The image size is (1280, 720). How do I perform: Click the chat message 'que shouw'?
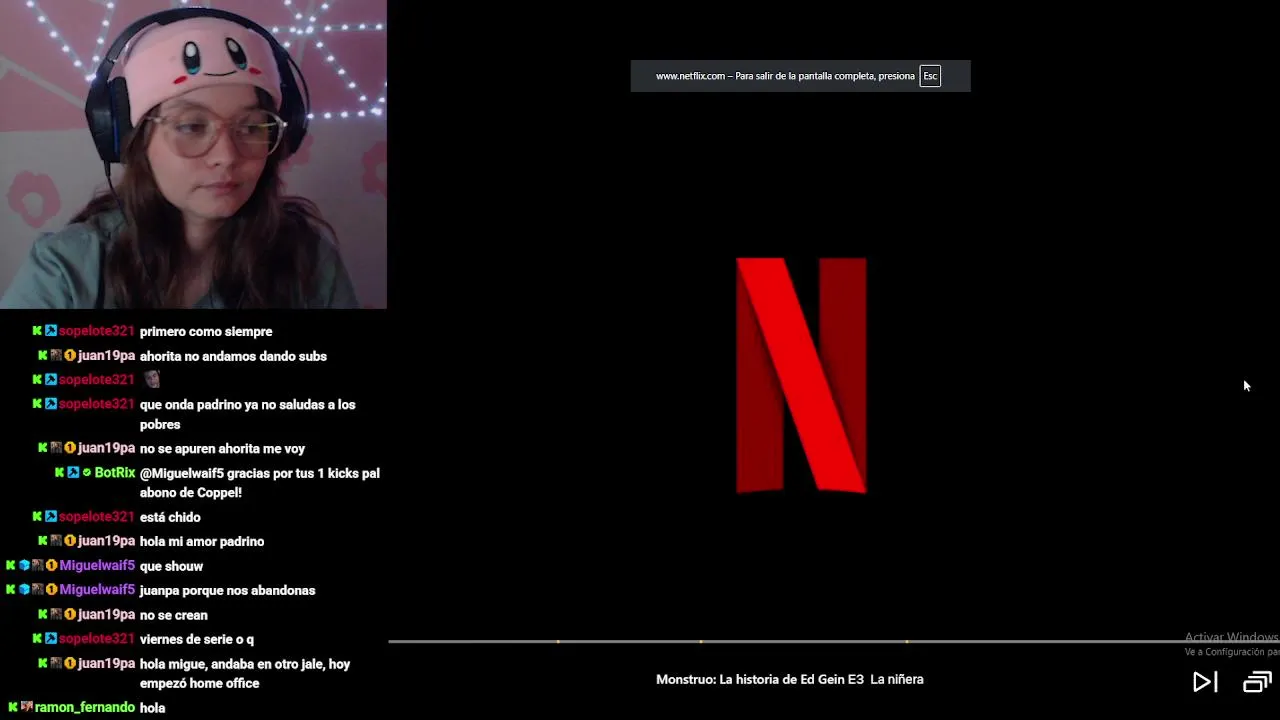171,566
